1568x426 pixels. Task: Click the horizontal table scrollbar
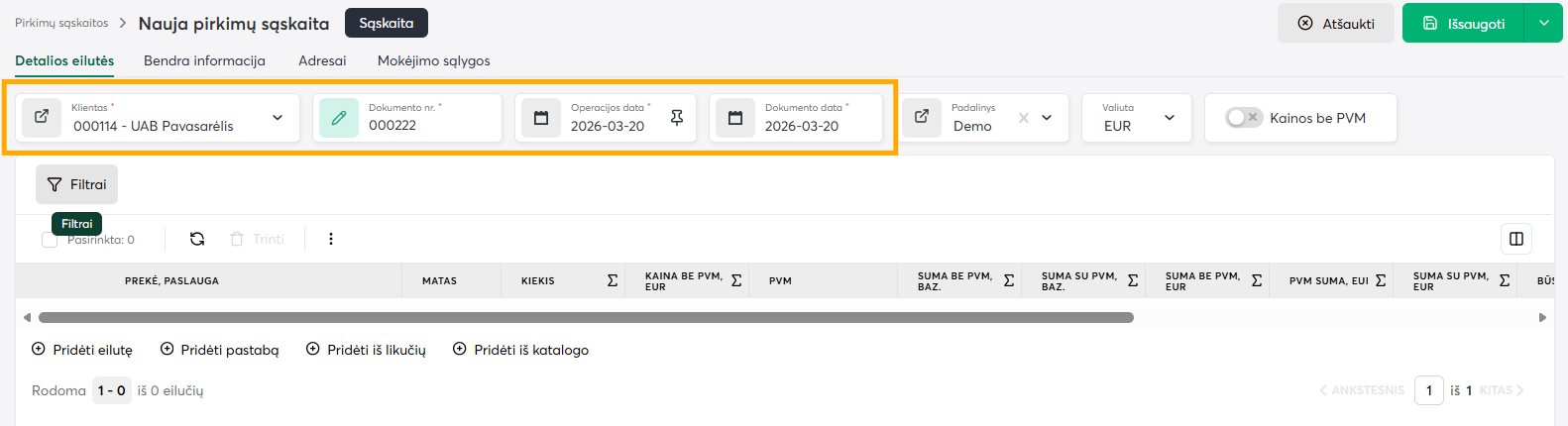[585, 318]
